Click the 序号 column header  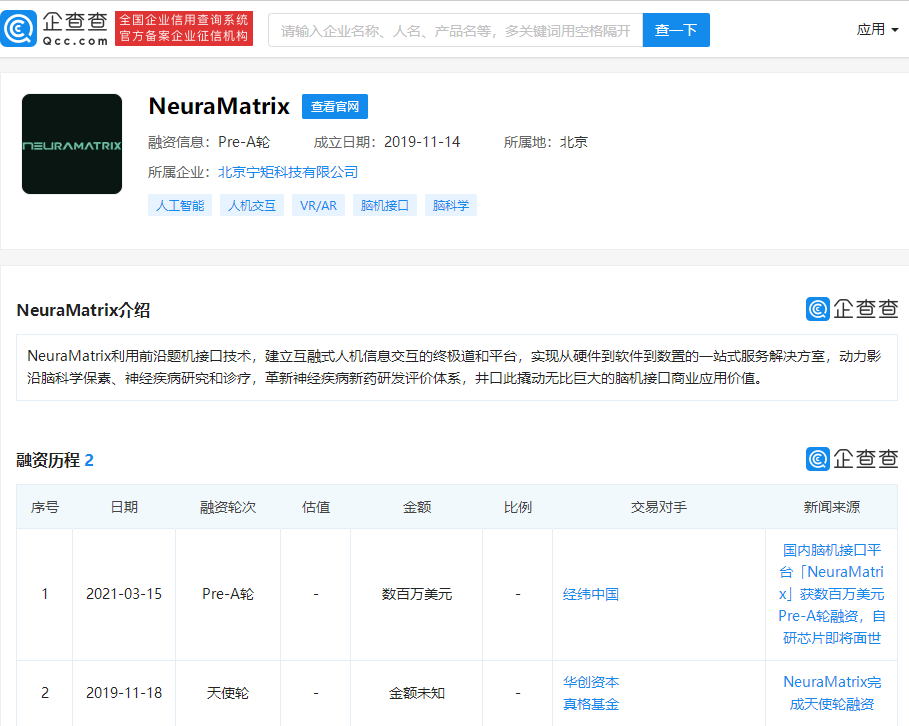coord(45,507)
